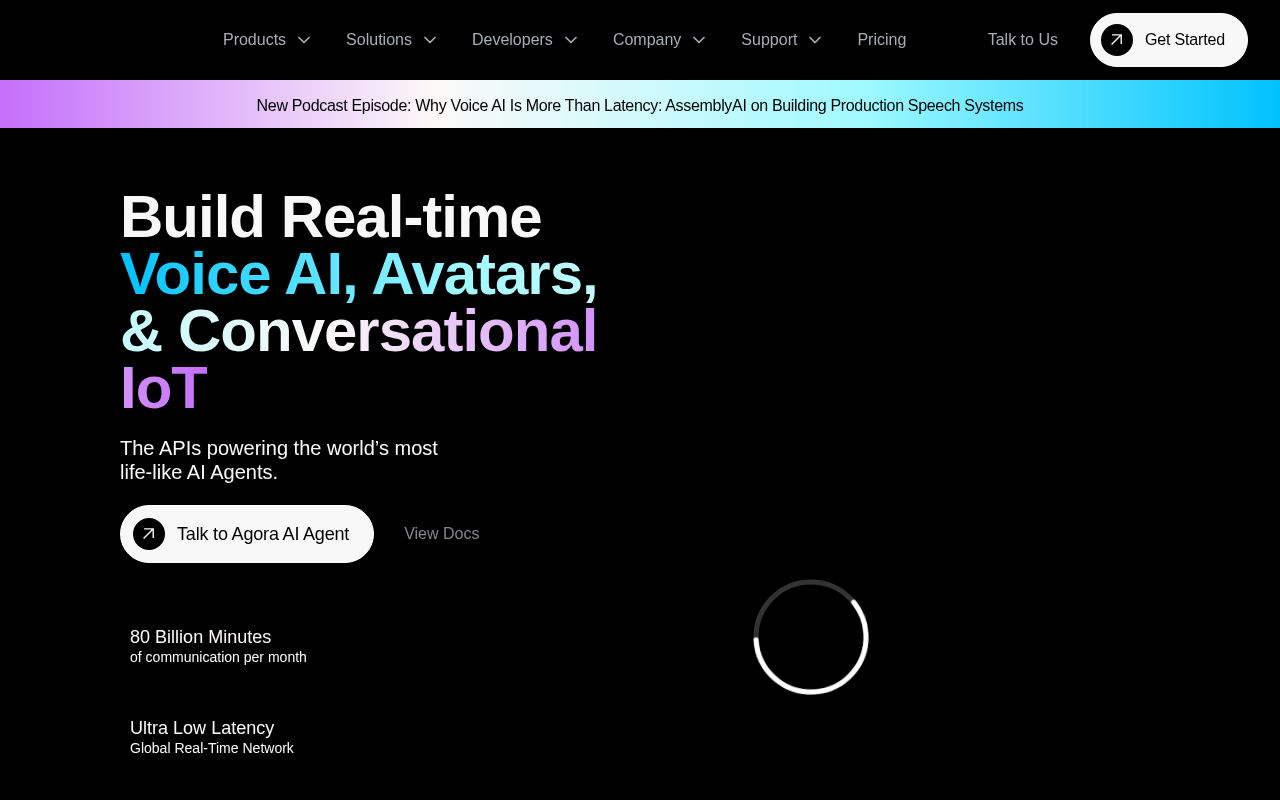Click the Get Started button label
The image size is (1280, 800).
point(1185,40)
